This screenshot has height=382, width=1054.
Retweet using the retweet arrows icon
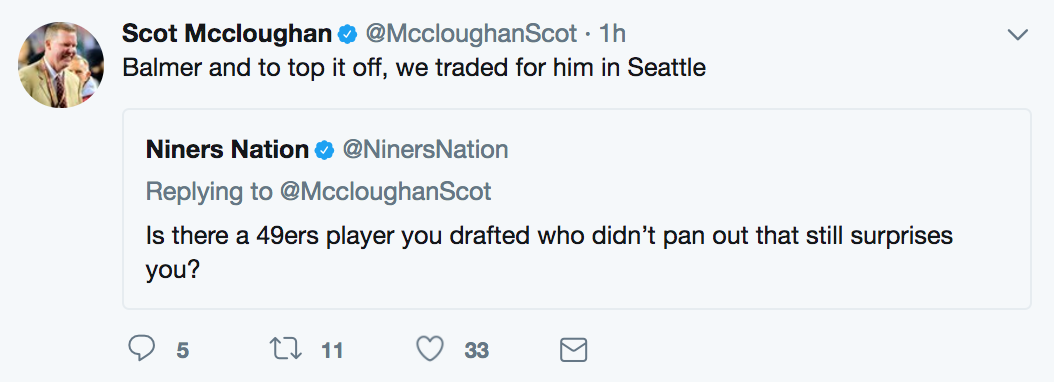pyautogui.click(x=286, y=349)
